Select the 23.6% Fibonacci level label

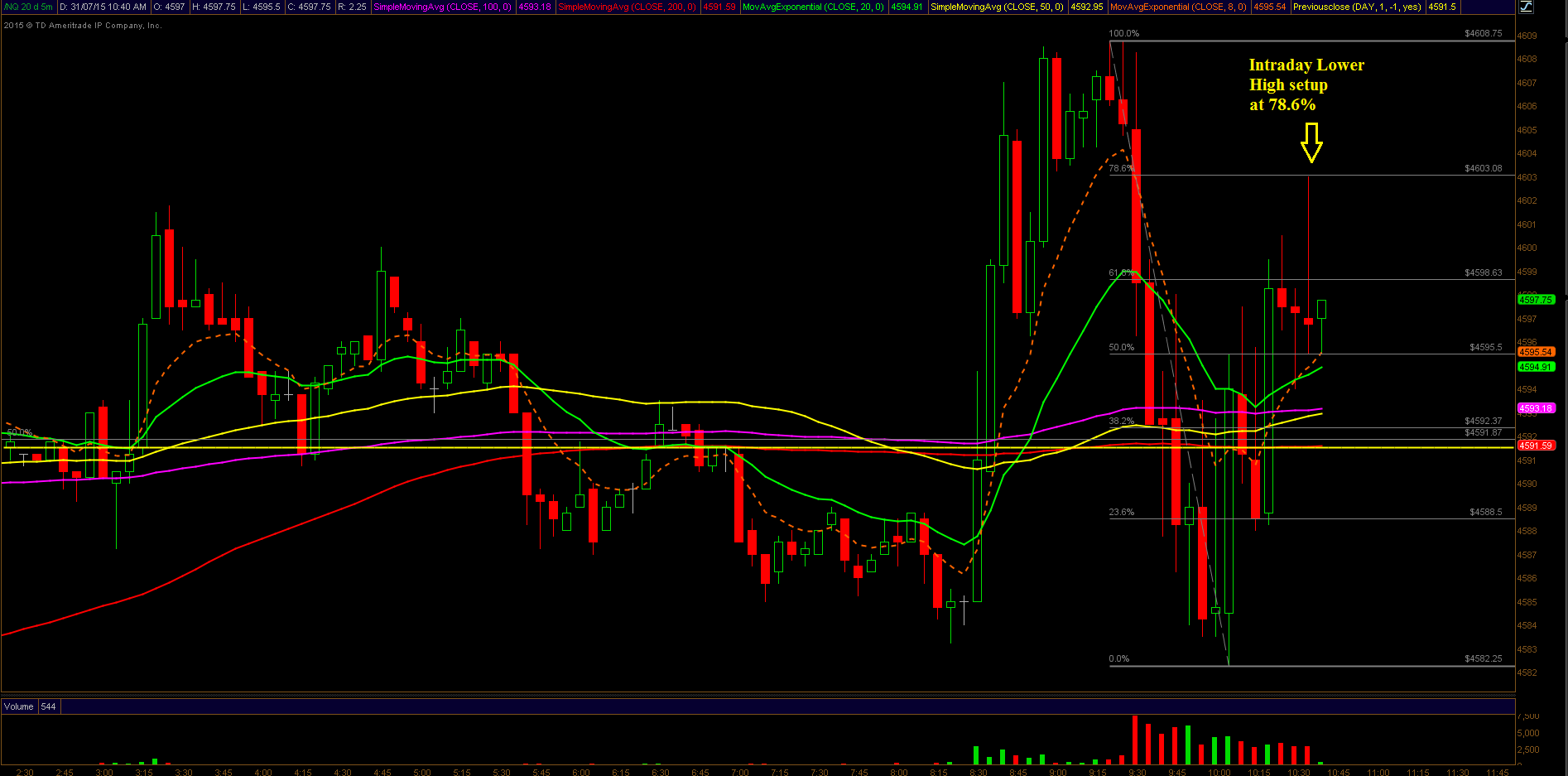click(1122, 512)
